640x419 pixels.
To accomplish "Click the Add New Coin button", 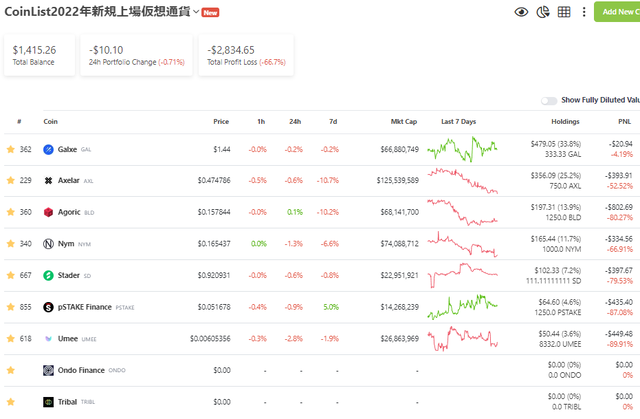I will coord(617,12).
